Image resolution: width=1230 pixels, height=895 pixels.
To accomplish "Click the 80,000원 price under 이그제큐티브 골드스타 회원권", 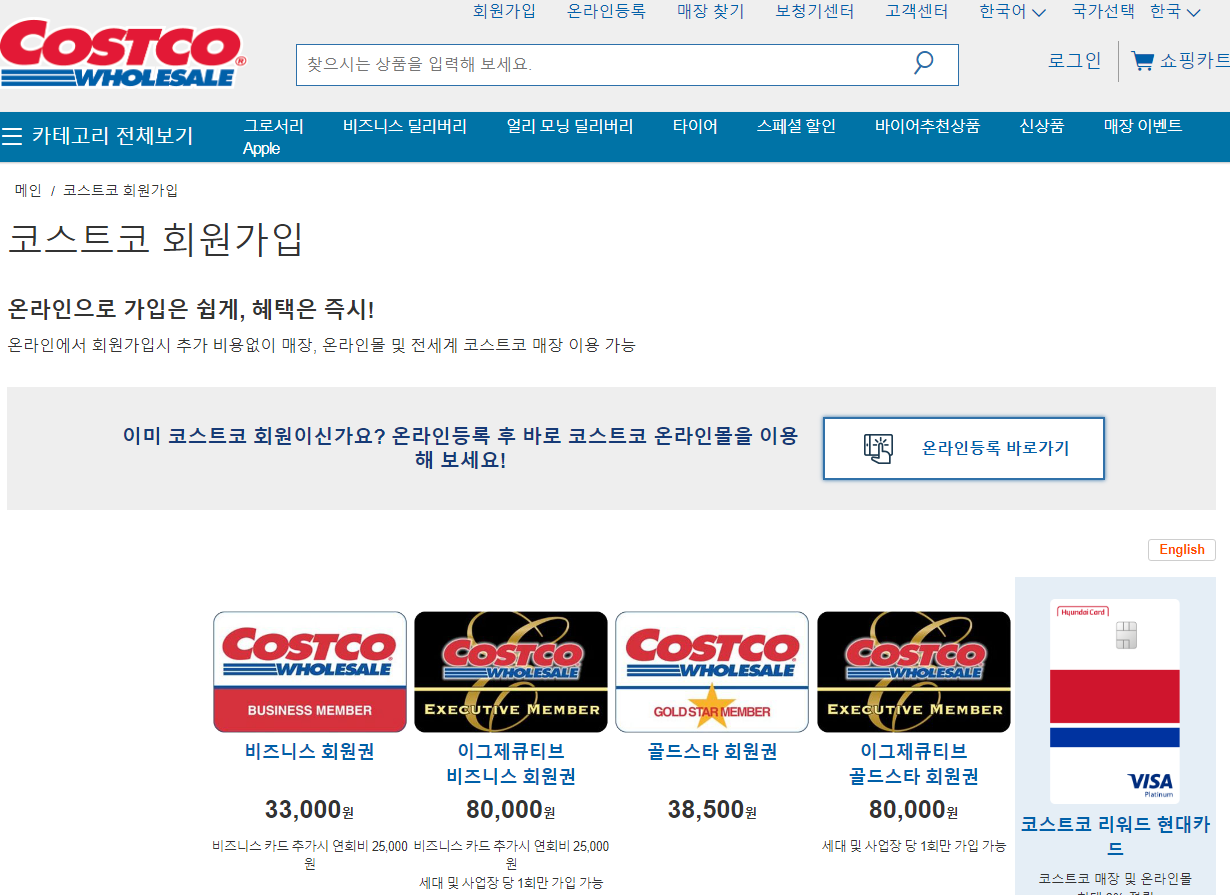I will click(x=914, y=810).
